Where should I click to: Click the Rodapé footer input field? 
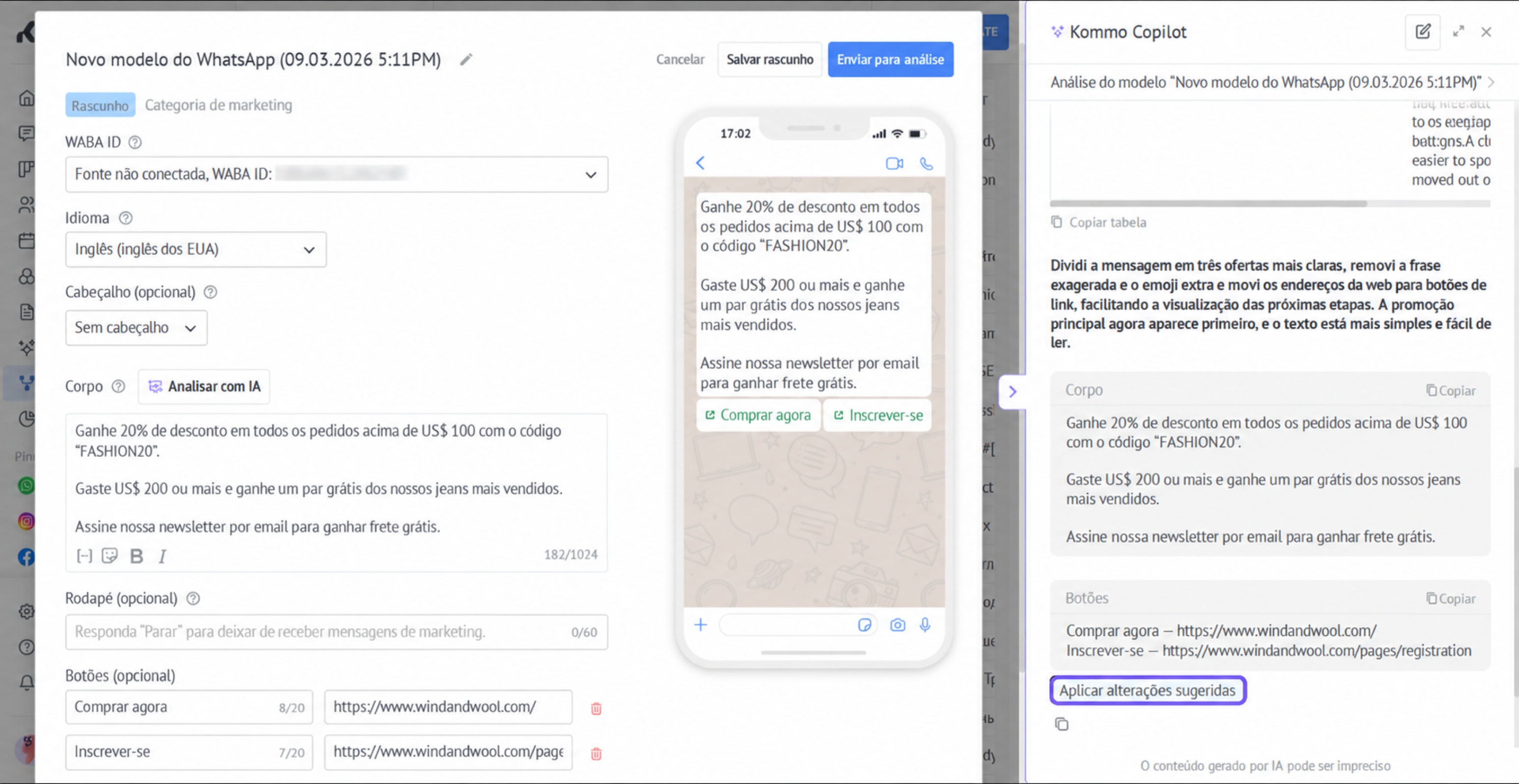[337, 632]
